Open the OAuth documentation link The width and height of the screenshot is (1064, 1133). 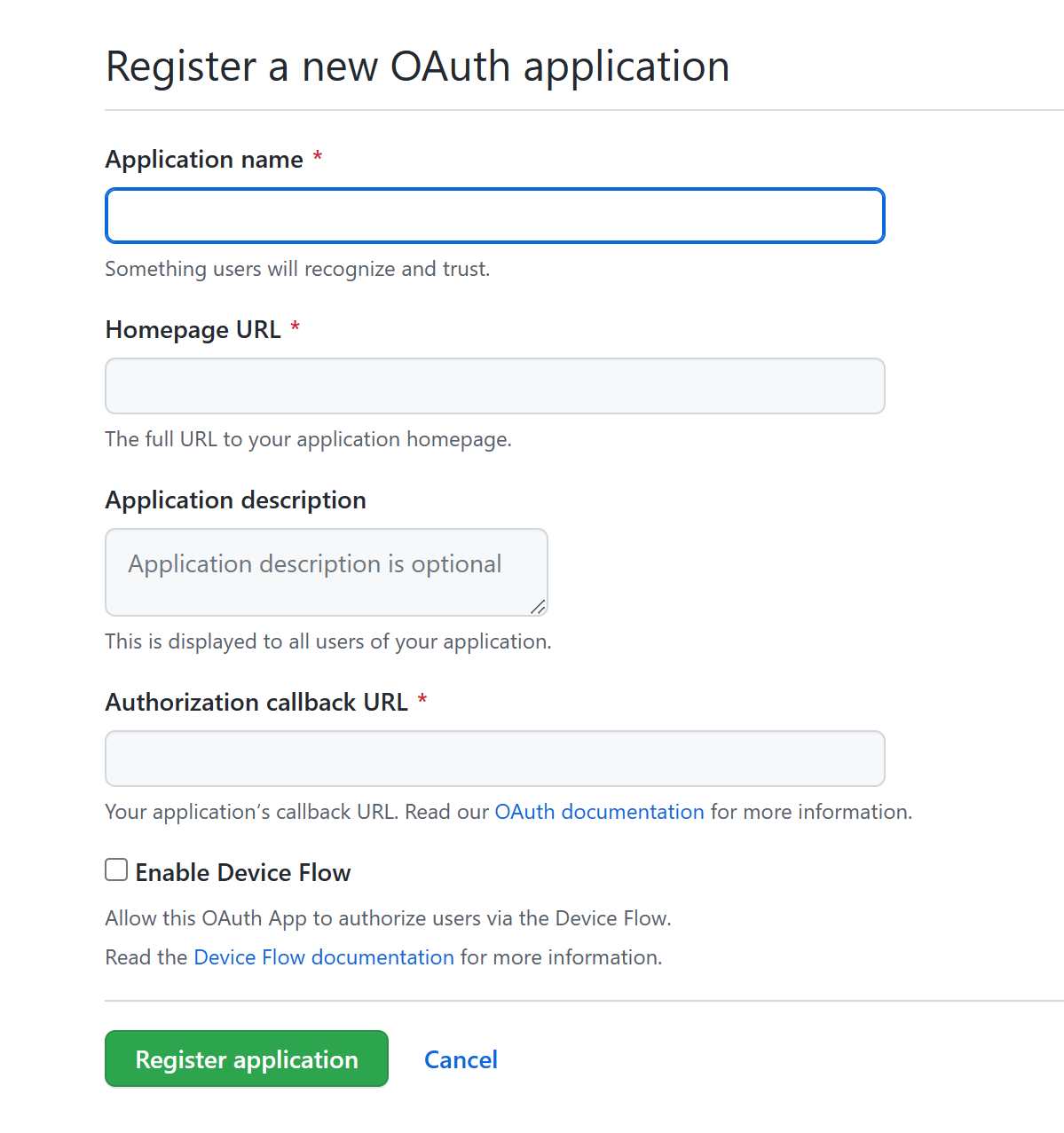(599, 812)
